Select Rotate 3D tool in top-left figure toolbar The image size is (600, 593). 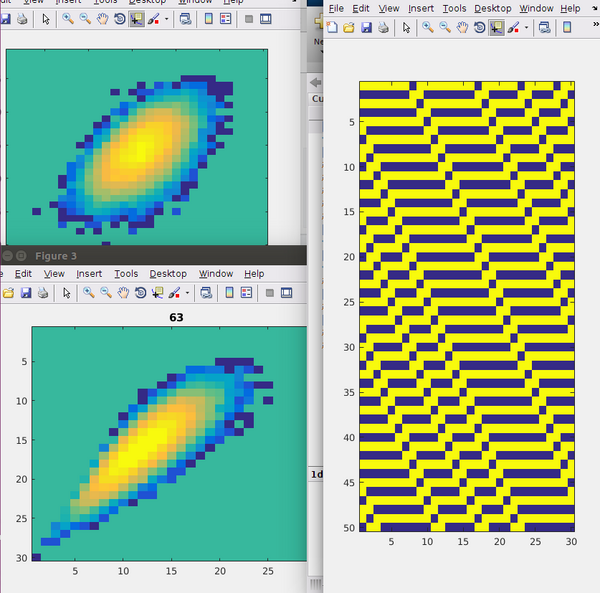click(120, 19)
